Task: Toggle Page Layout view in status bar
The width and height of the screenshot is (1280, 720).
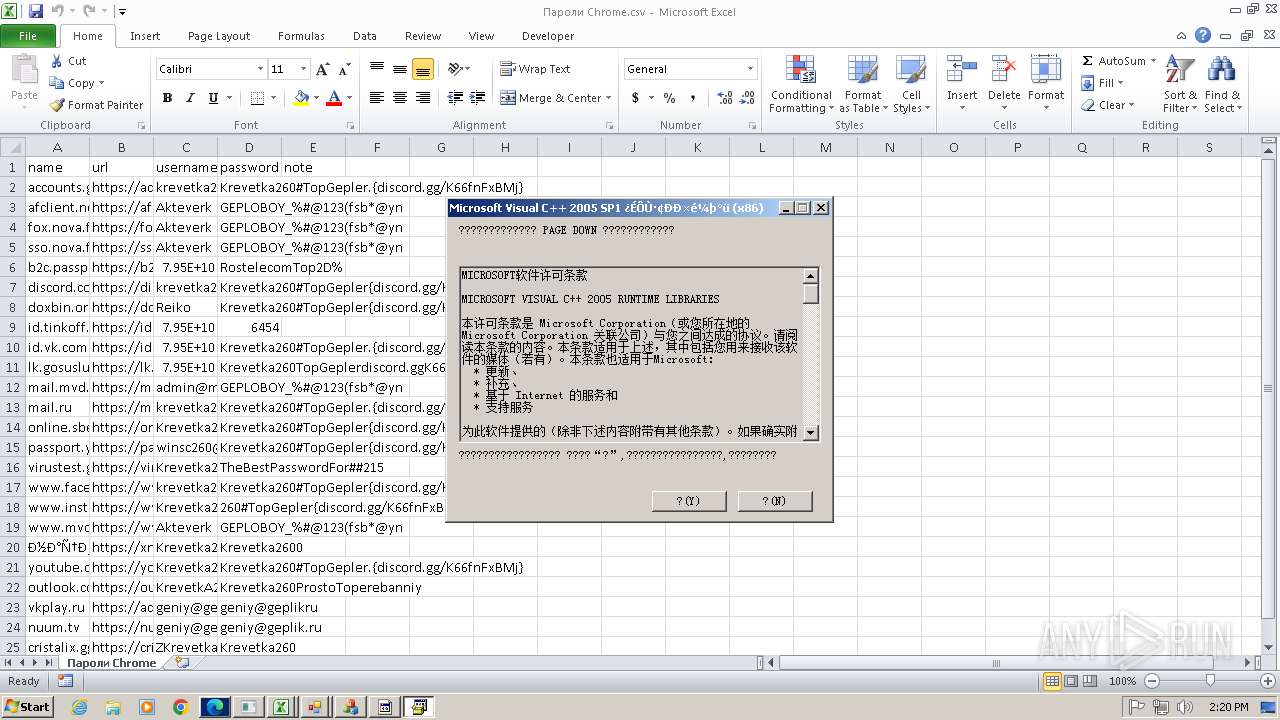Action: tap(1070, 681)
